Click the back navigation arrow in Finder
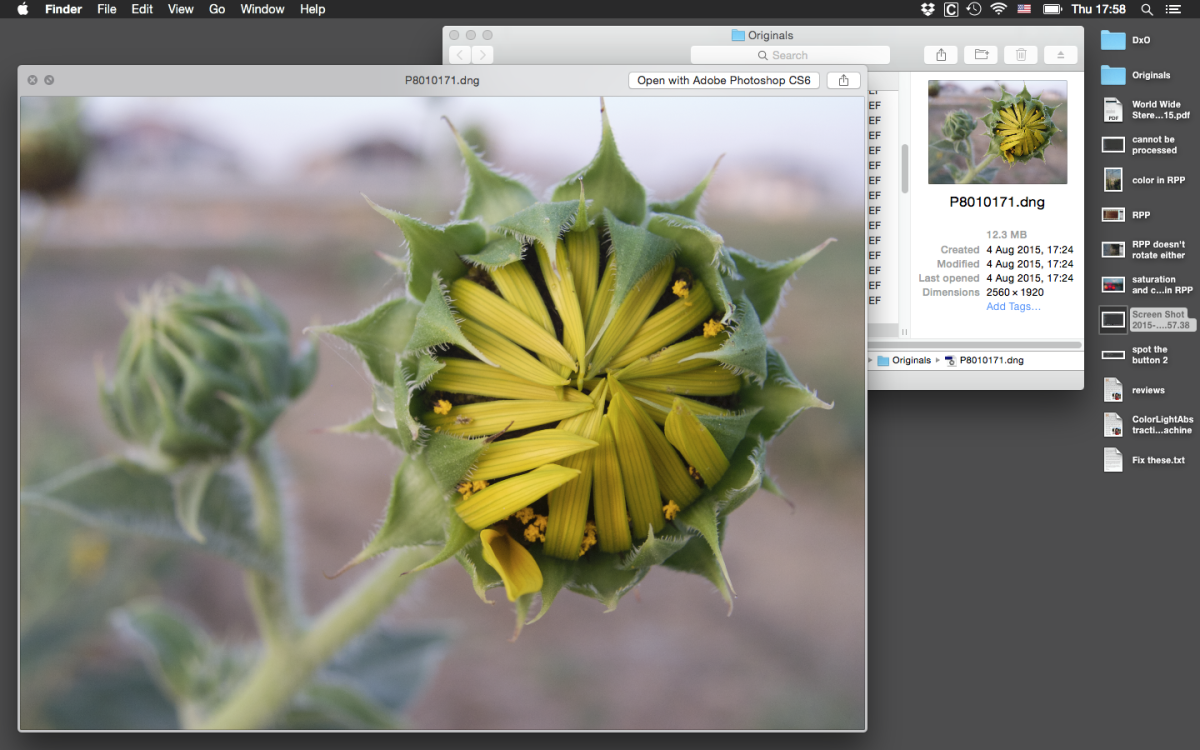 click(459, 54)
